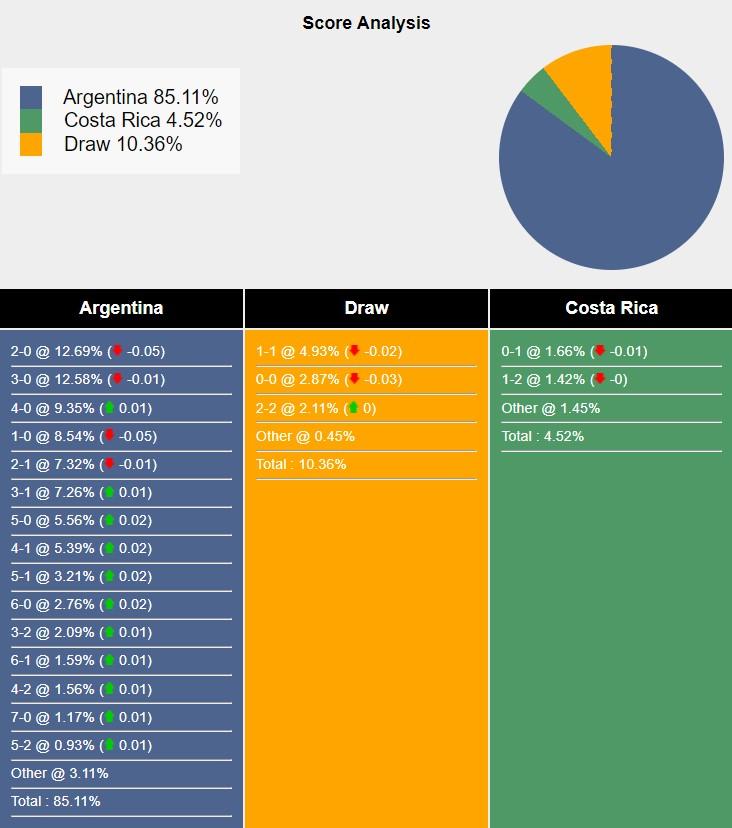Select the Draw column header
The width and height of the screenshot is (732, 828).
pyautogui.click(x=366, y=308)
